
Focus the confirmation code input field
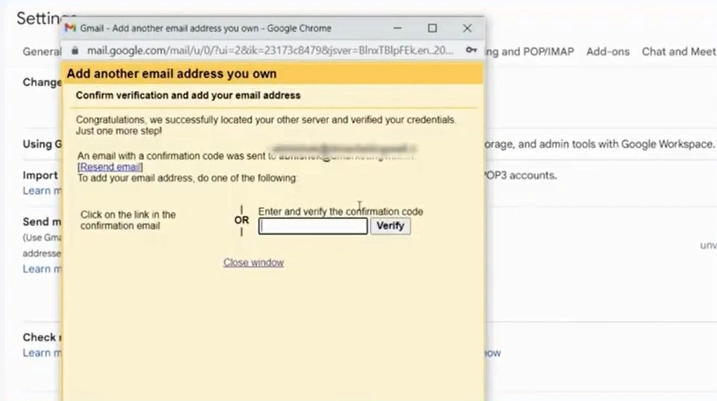tap(313, 226)
